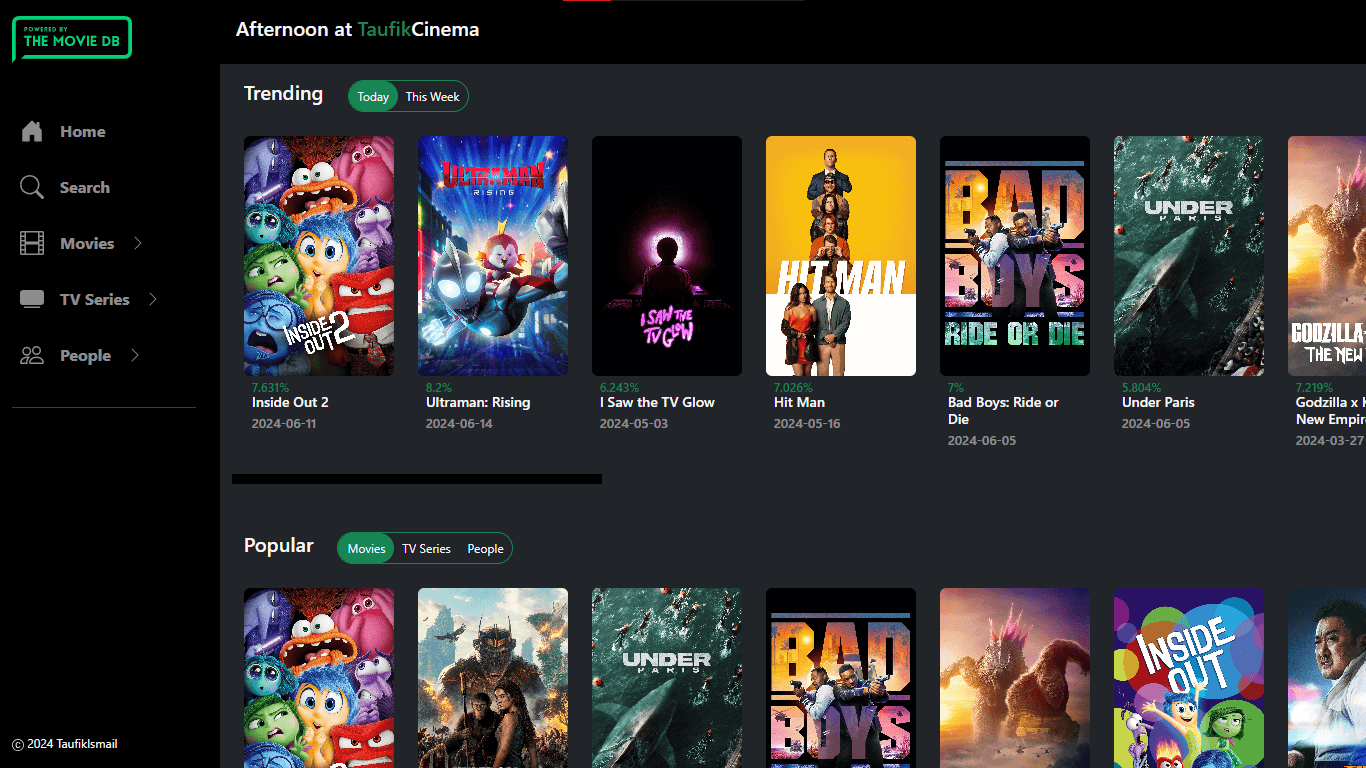
Task: Click the TV Series icon
Action: [30, 299]
